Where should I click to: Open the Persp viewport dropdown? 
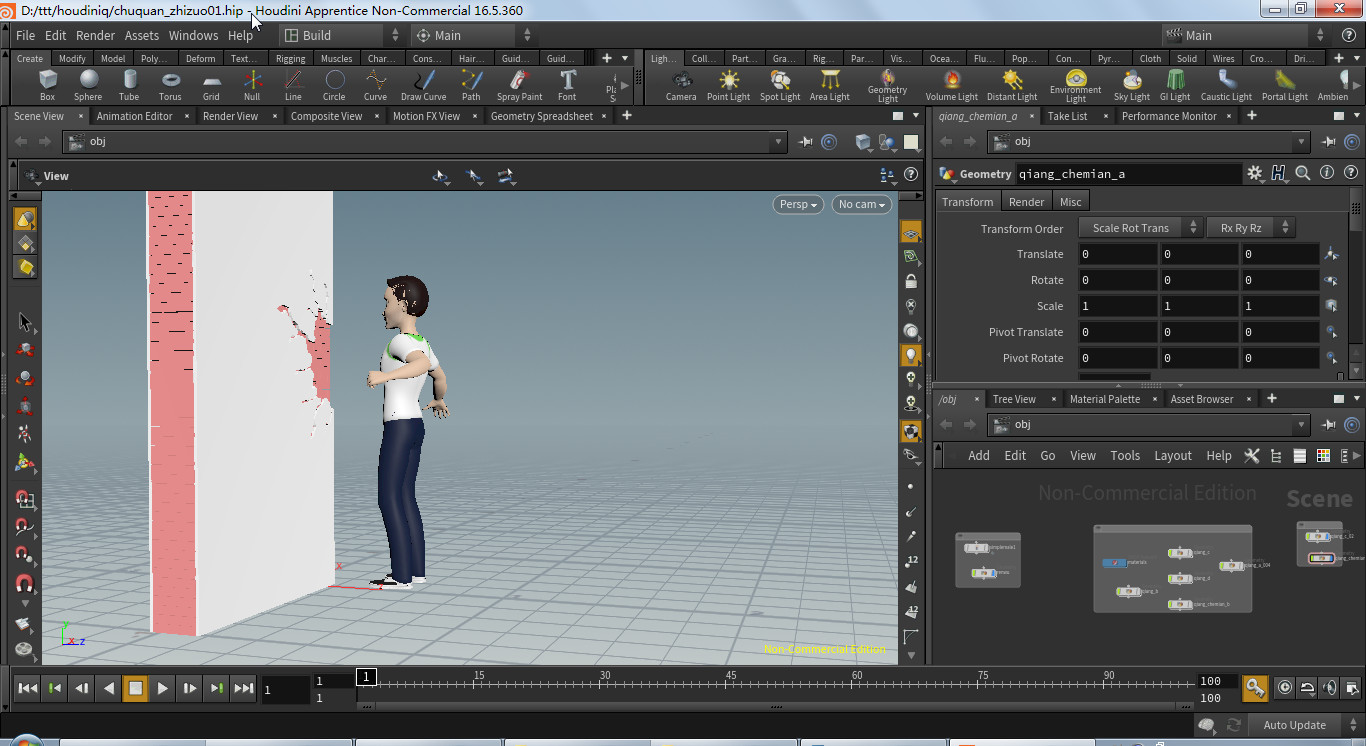point(797,204)
